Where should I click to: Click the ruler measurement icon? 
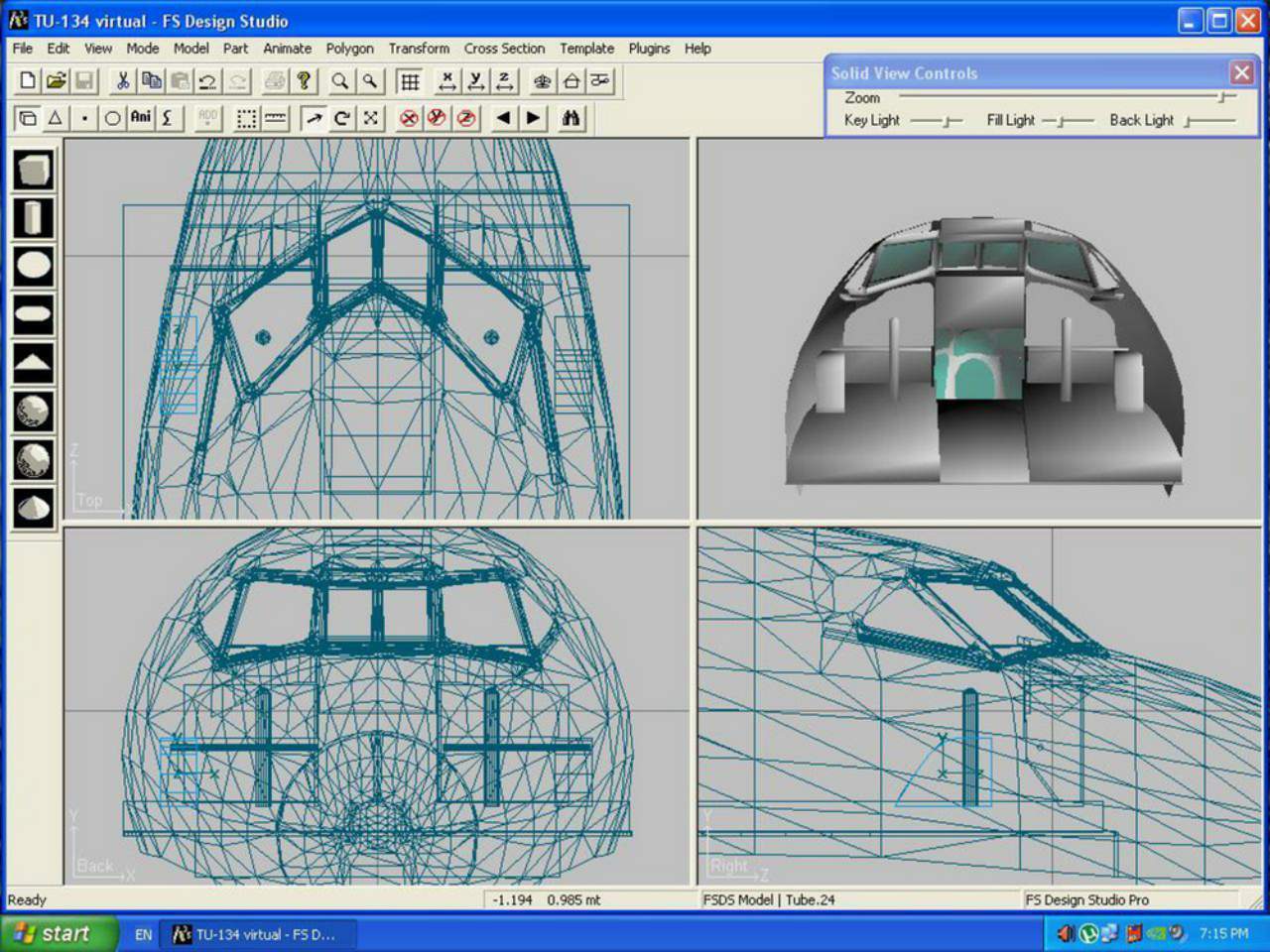pos(275,118)
